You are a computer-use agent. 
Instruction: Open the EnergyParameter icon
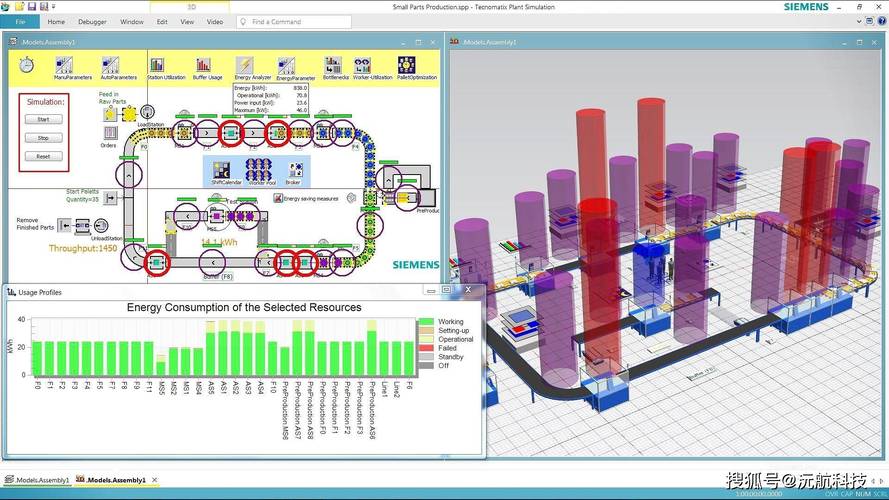pyautogui.click(x=286, y=65)
